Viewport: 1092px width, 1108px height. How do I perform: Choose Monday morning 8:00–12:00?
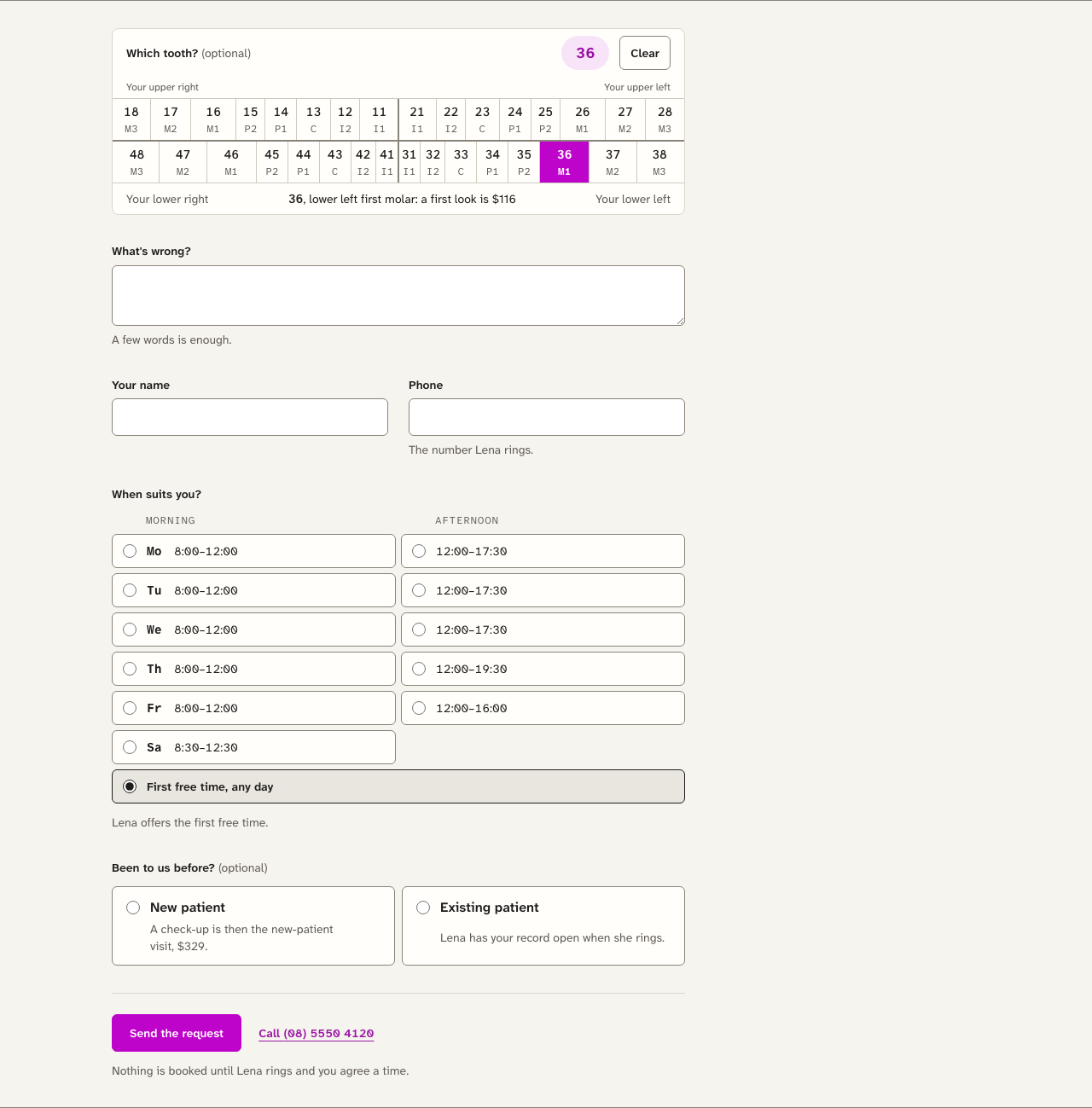click(253, 551)
